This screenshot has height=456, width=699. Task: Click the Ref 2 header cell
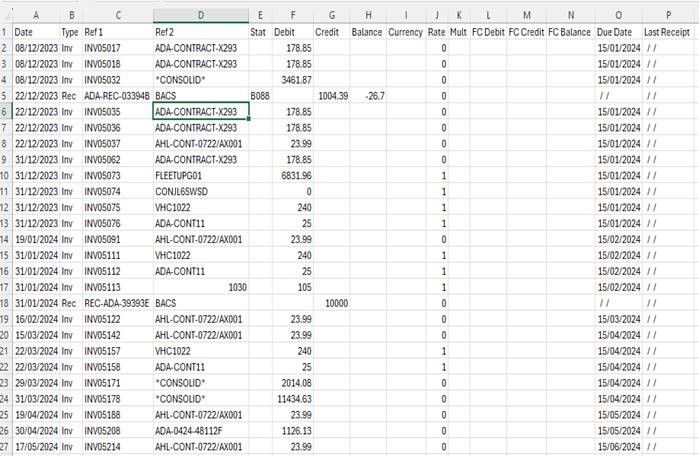click(x=201, y=32)
